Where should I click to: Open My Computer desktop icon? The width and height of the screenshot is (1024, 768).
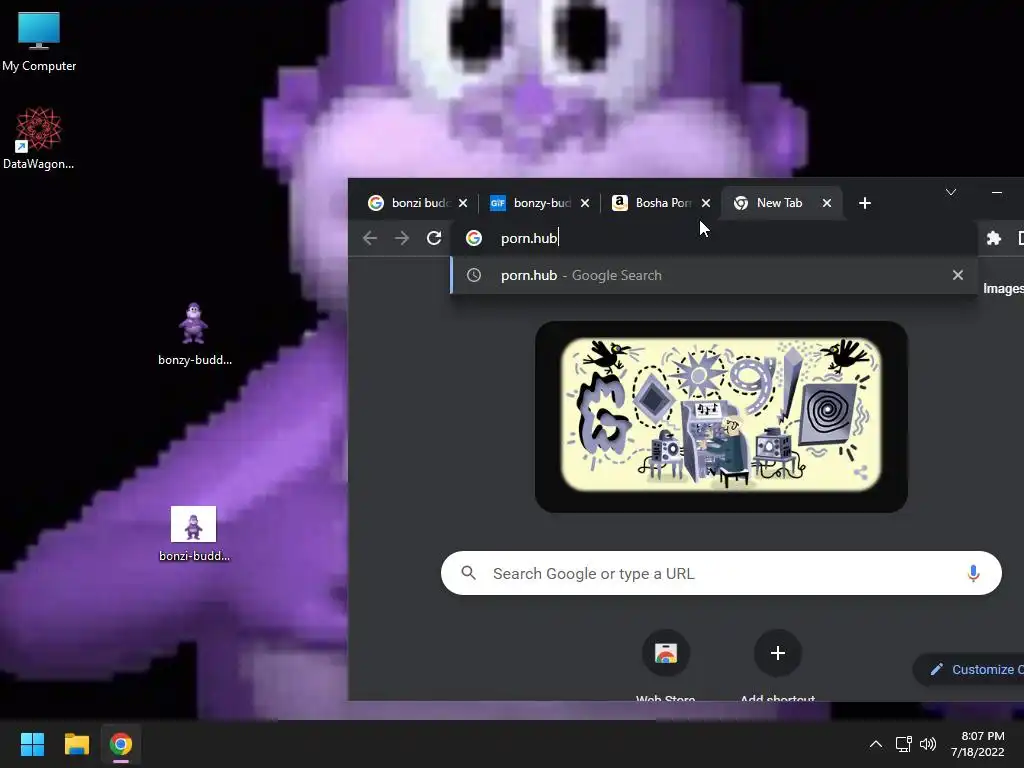pyautogui.click(x=39, y=41)
